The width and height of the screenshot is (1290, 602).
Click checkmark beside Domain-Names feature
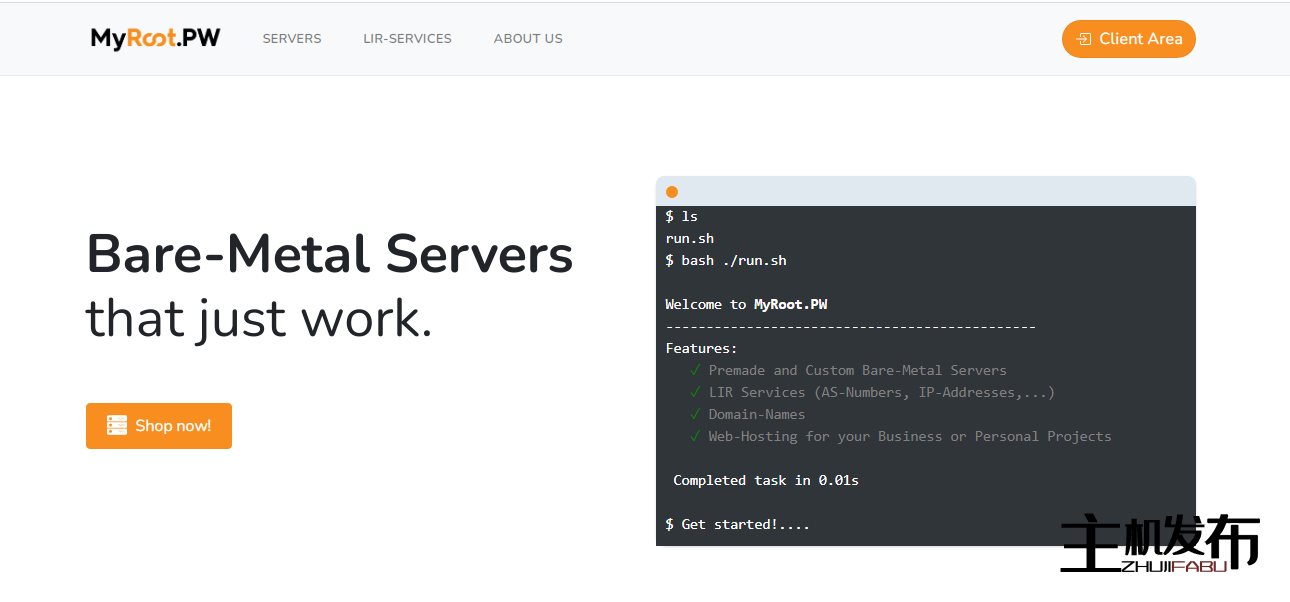(x=695, y=414)
